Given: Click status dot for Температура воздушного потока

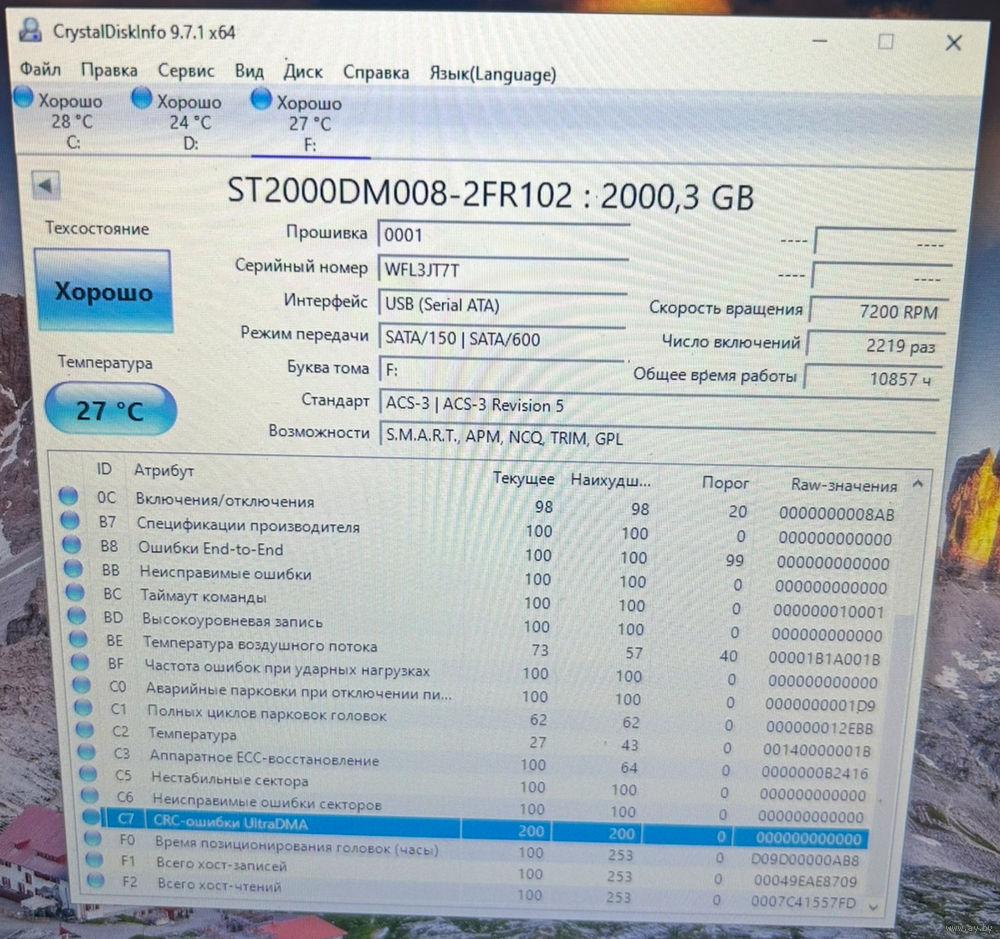Looking at the screenshot, I should pyautogui.click(x=78, y=639).
